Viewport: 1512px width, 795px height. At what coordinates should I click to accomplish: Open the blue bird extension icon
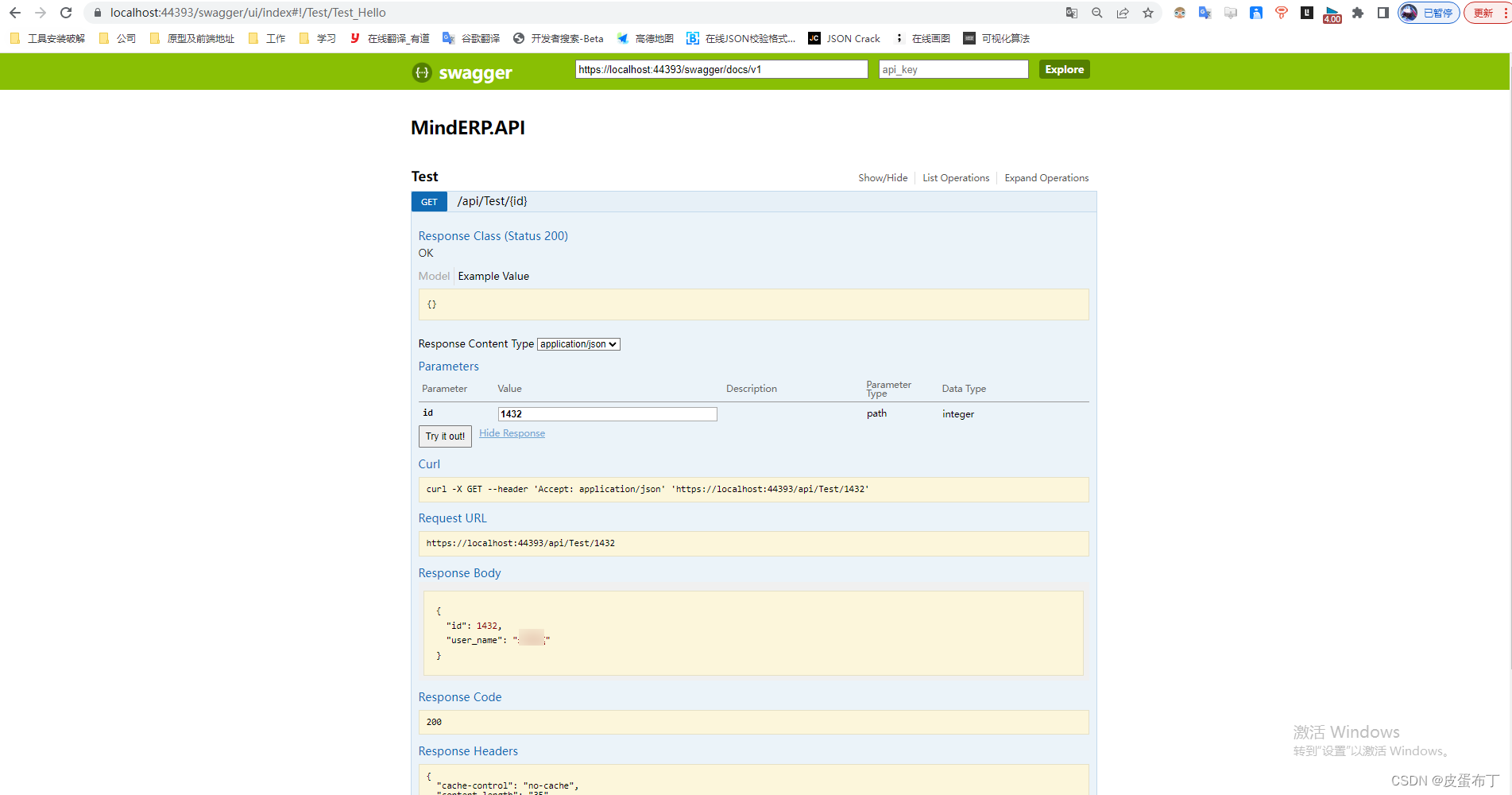click(x=1256, y=13)
